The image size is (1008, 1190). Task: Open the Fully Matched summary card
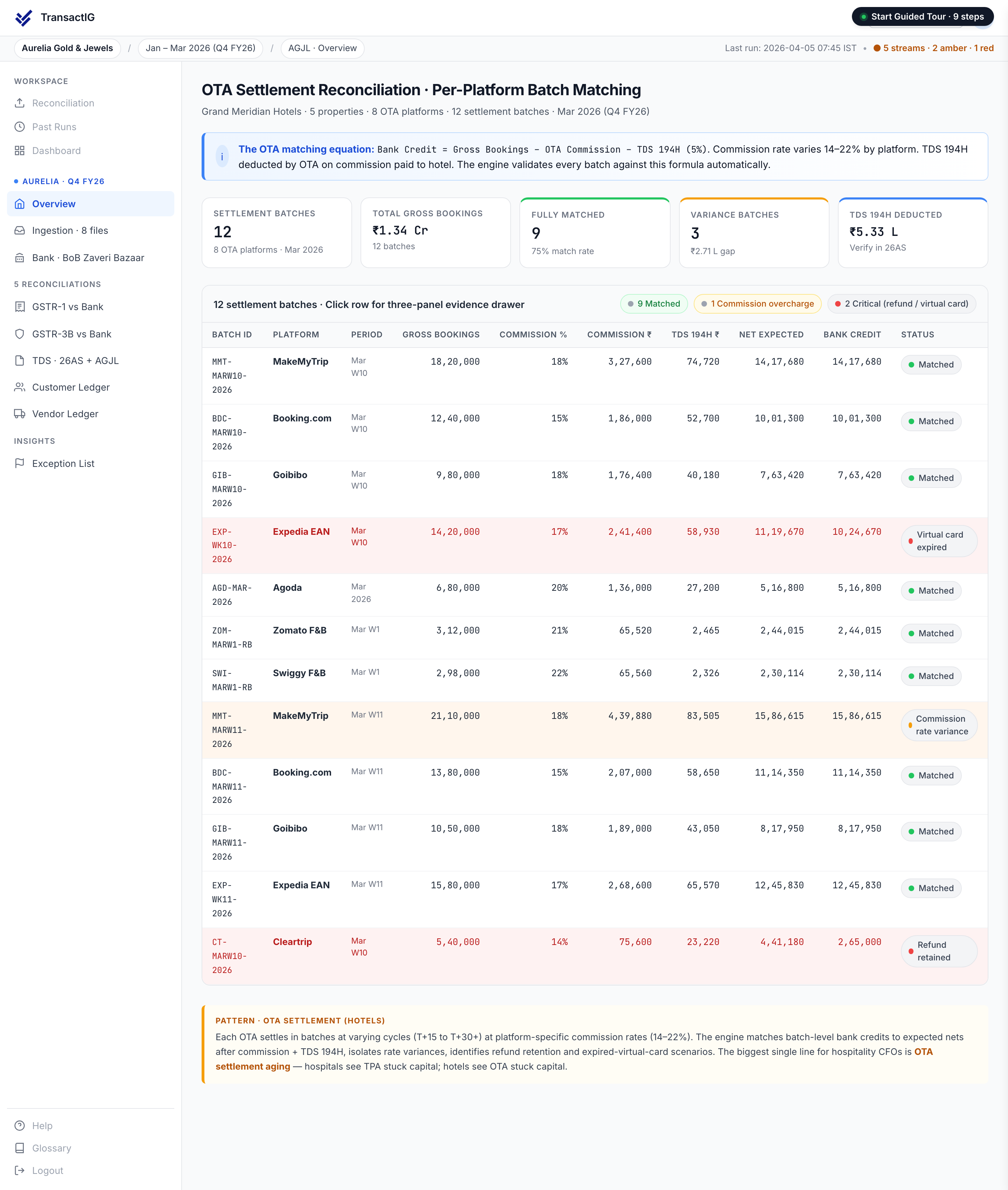coord(594,232)
